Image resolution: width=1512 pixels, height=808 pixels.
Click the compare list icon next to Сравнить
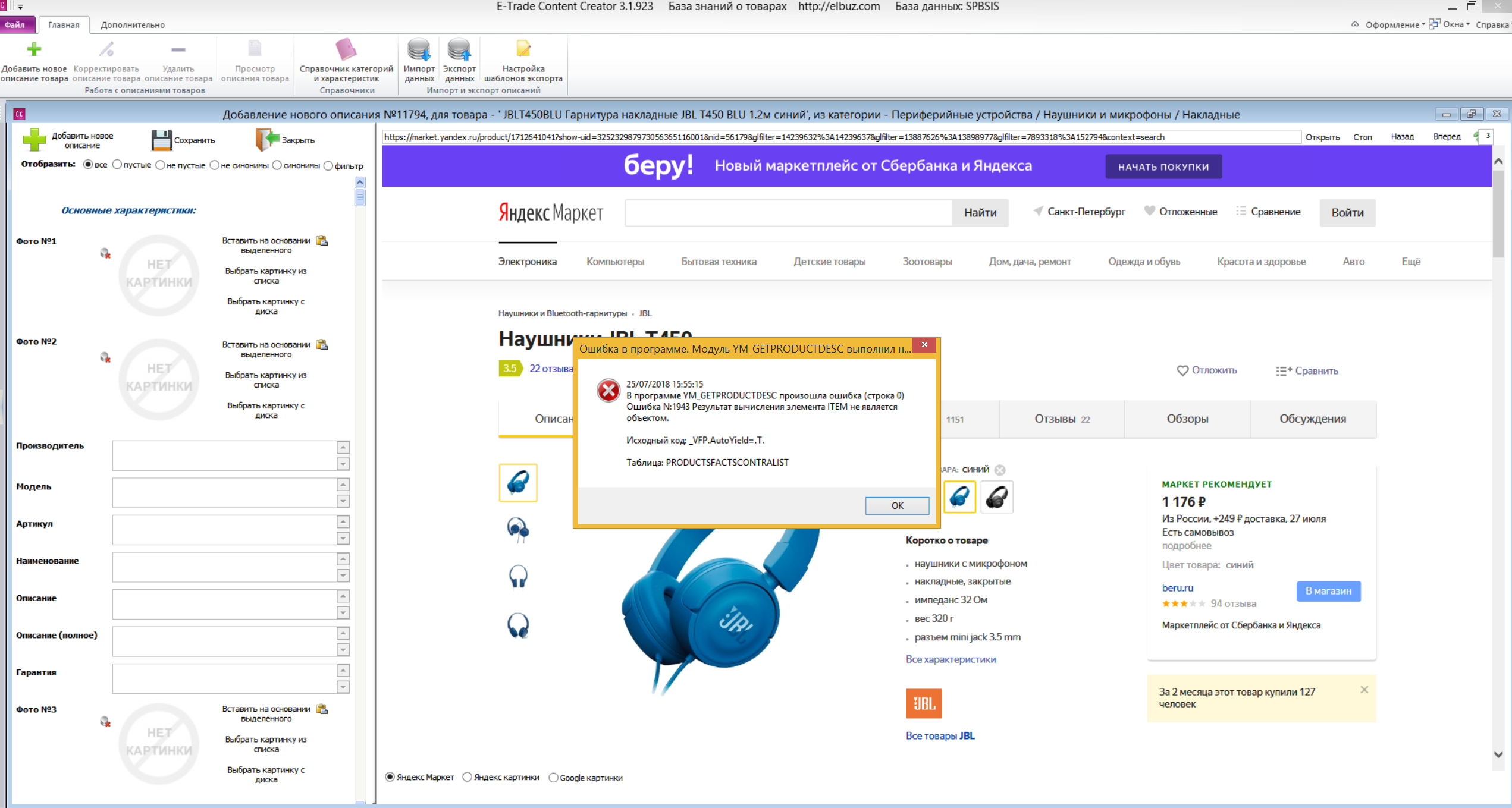[x=1284, y=371]
